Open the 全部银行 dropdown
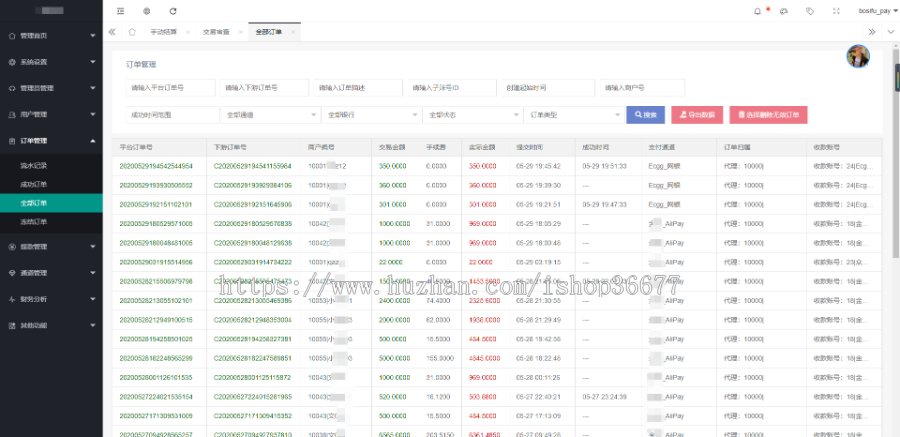Viewport: 900px width, 437px height. pos(371,115)
